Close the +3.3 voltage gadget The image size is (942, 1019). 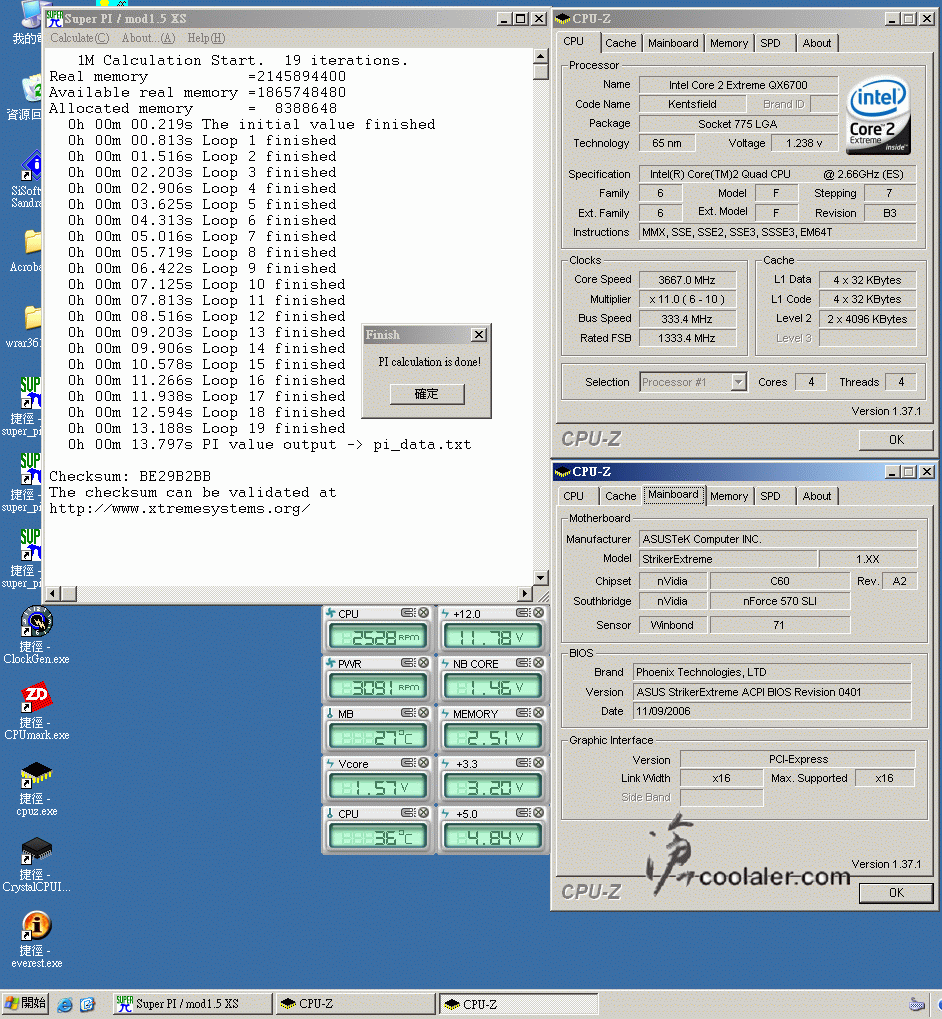click(539, 763)
